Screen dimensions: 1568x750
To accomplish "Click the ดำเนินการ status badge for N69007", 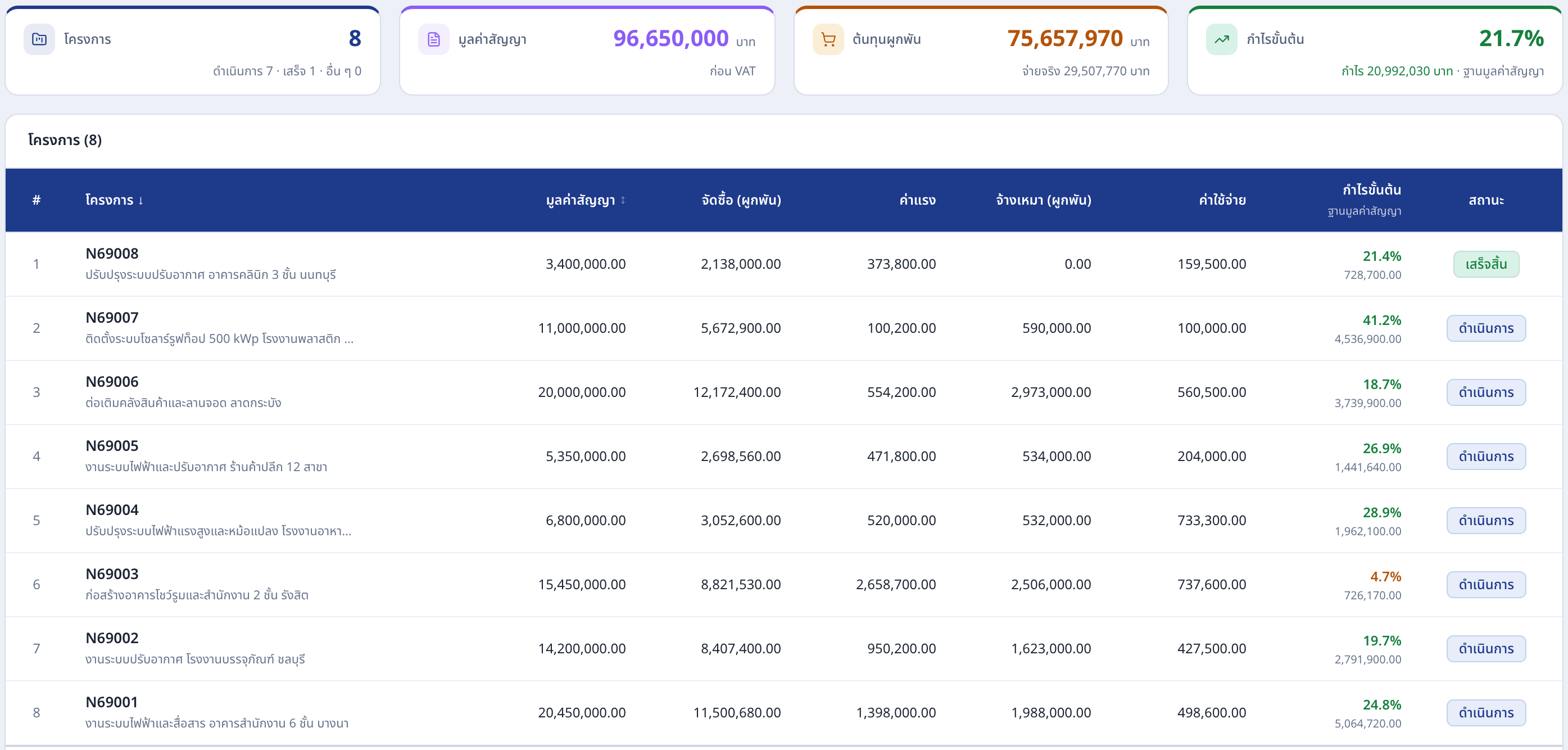I will [1486, 328].
